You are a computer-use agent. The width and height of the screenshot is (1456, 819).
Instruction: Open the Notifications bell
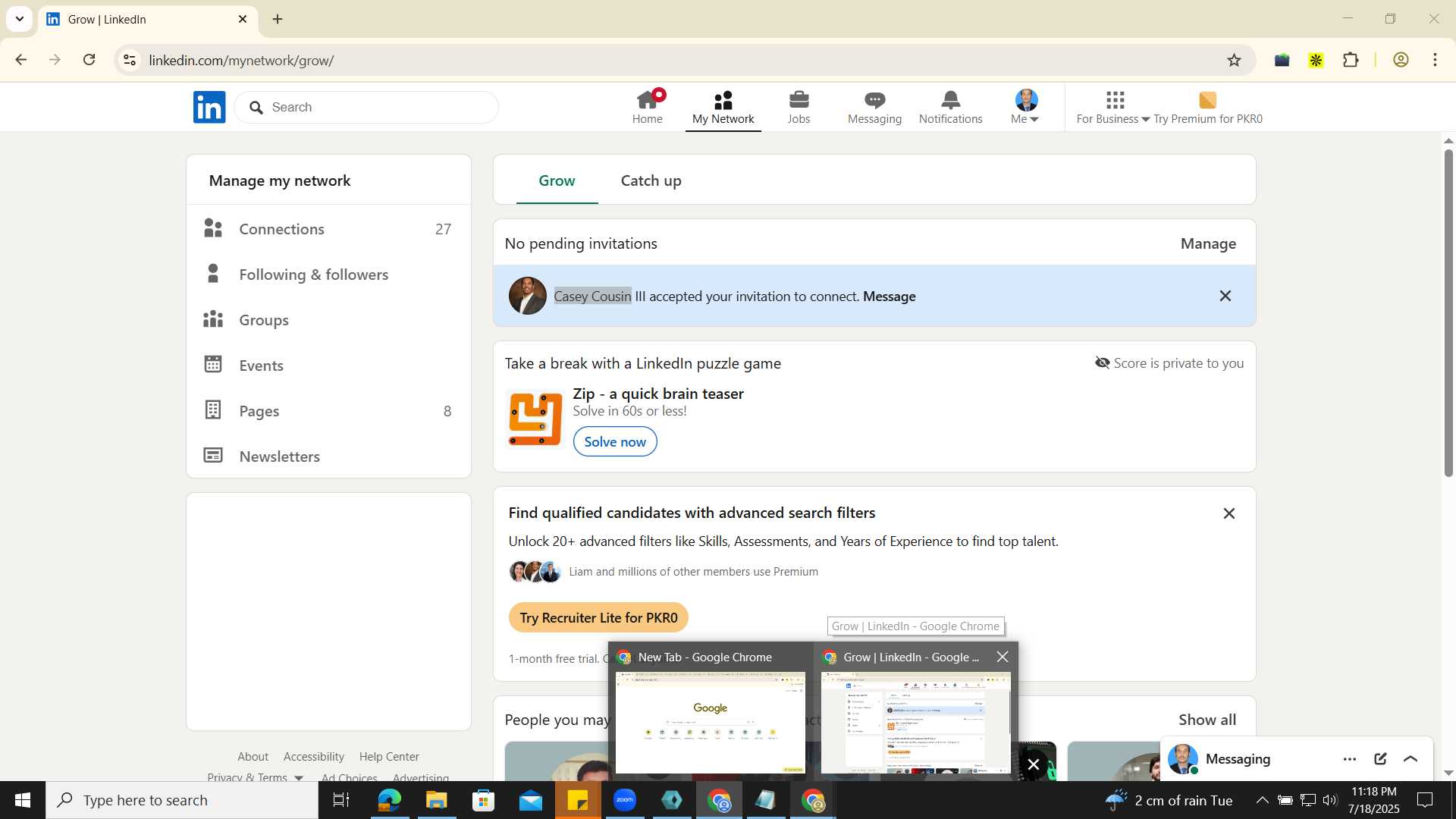tap(950, 107)
